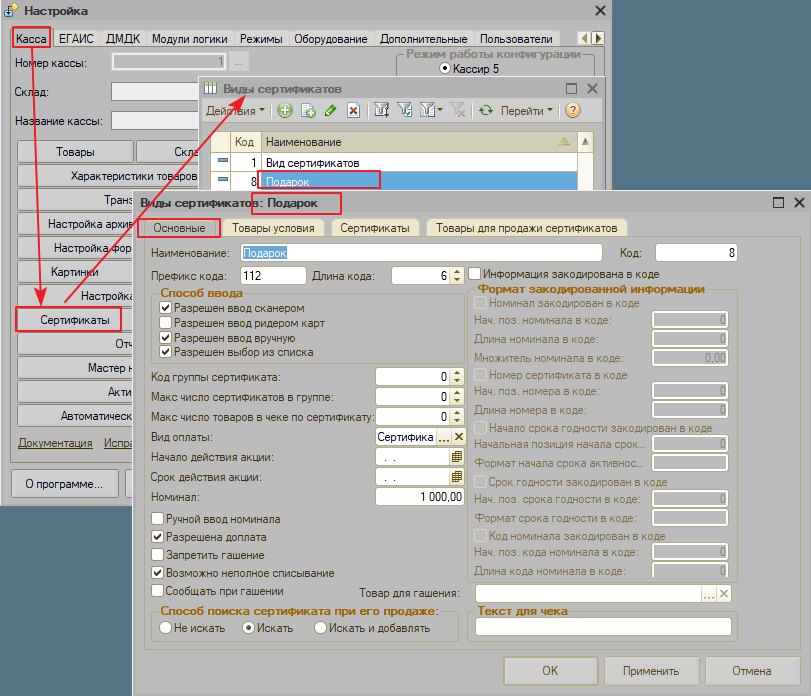Viewport: 811px width, 696px height.
Task: Open calendar for Начало действия акции
Action: pos(457,457)
